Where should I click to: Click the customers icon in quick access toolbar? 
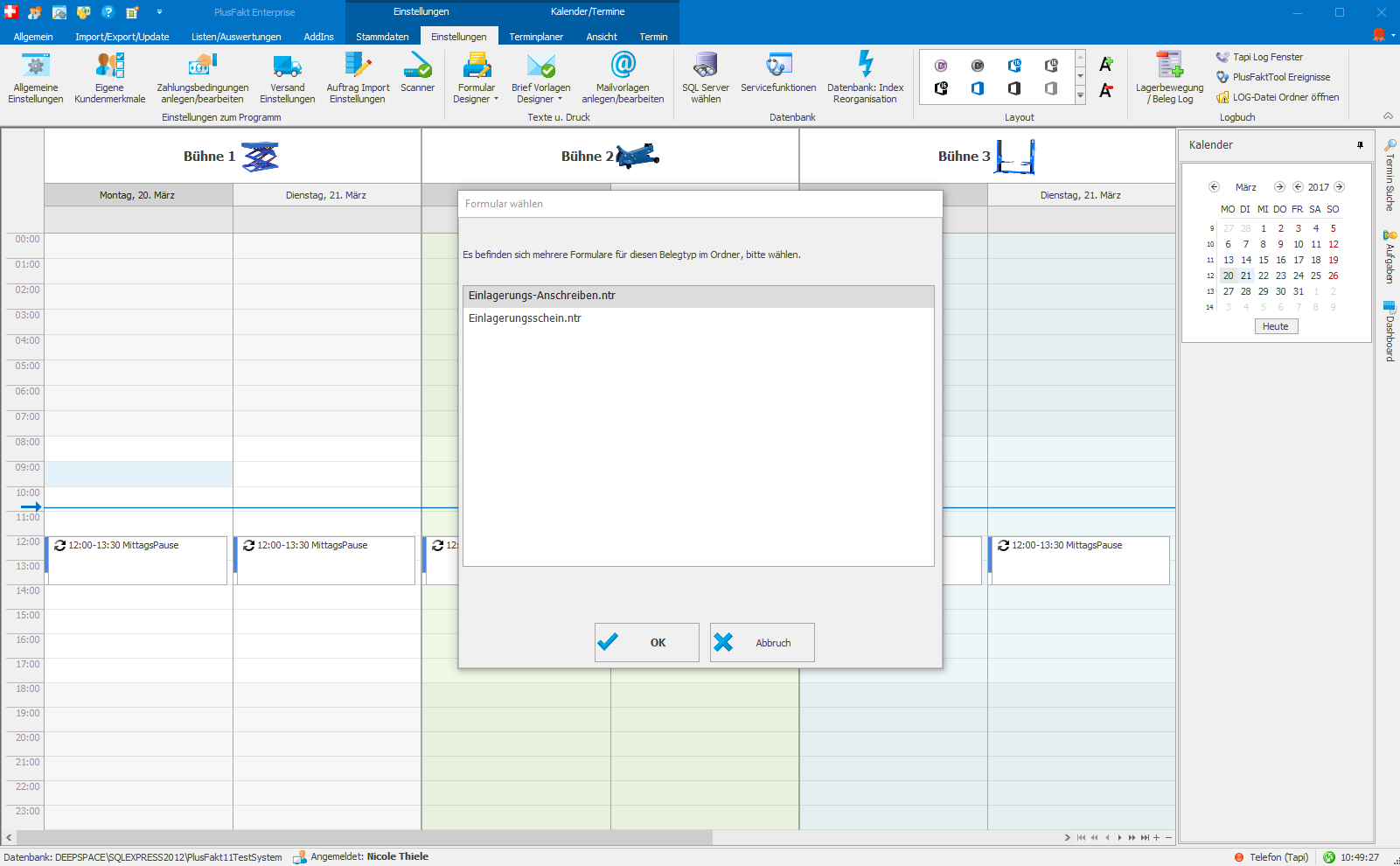click(35, 12)
